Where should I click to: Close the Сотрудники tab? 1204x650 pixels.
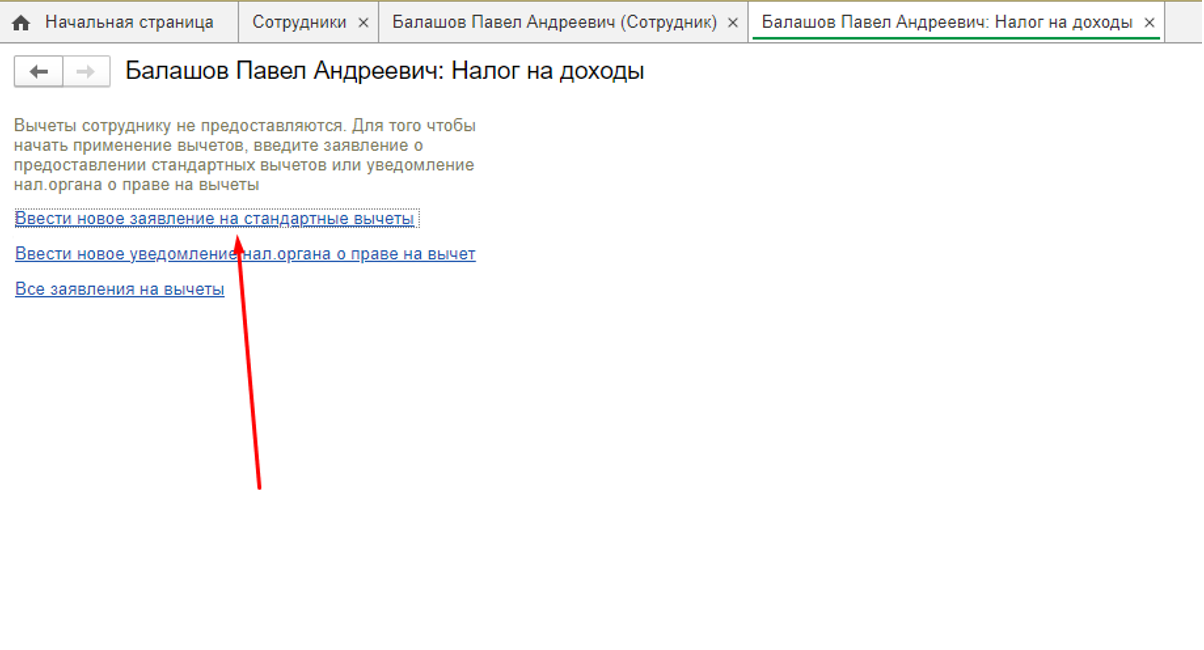tap(363, 22)
